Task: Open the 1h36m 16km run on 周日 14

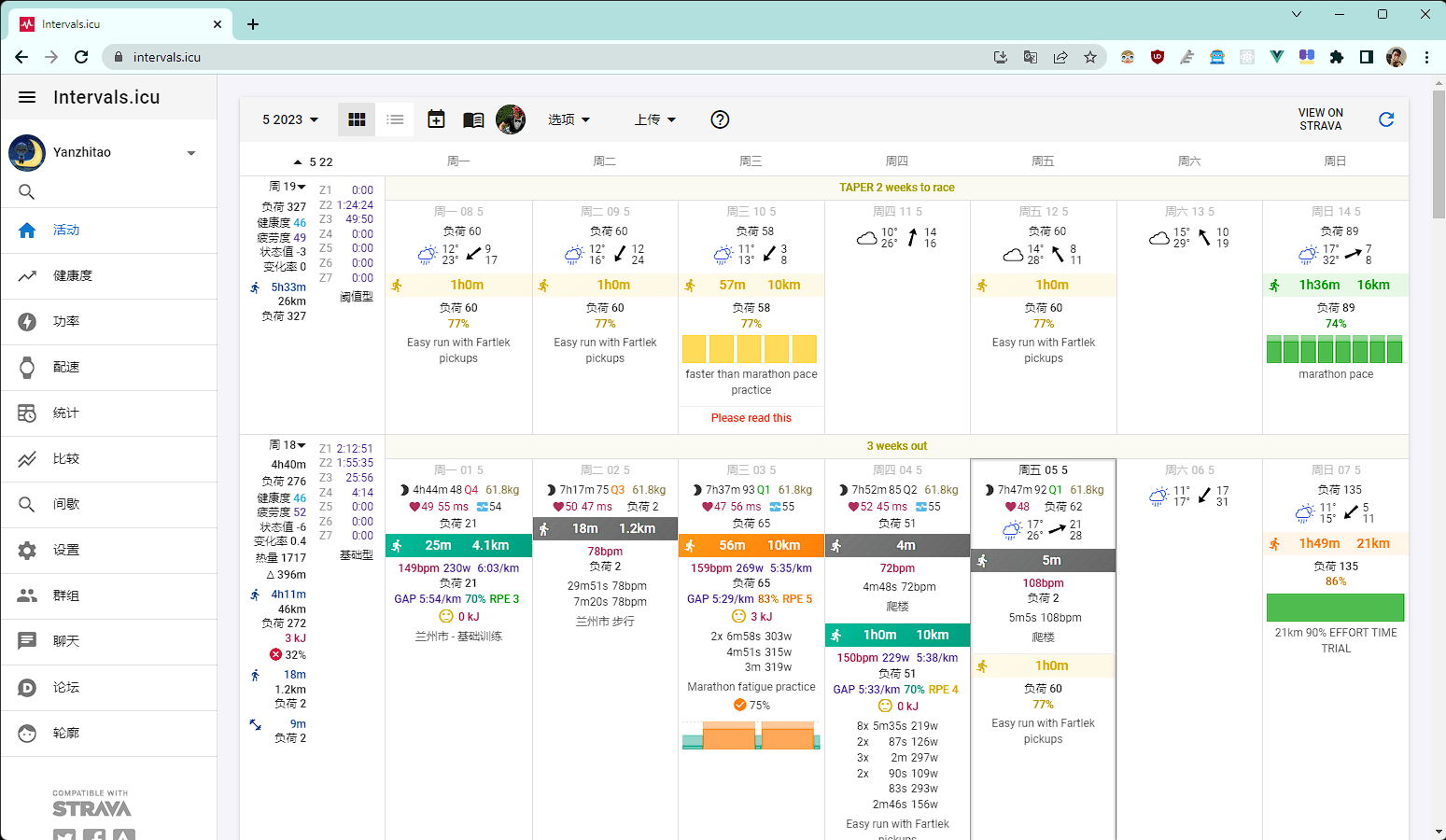Action: [x=1335, y=285]
